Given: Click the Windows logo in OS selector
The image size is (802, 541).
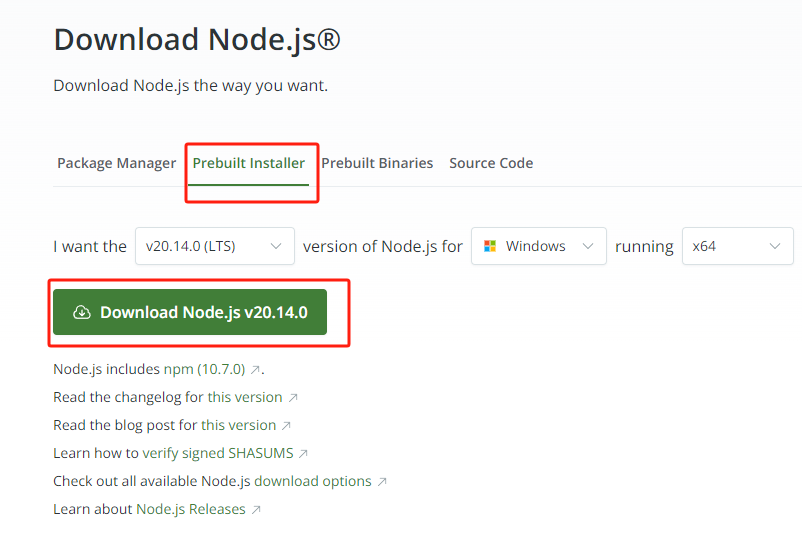Looking at the screenshot, I should tap(490, 246).
